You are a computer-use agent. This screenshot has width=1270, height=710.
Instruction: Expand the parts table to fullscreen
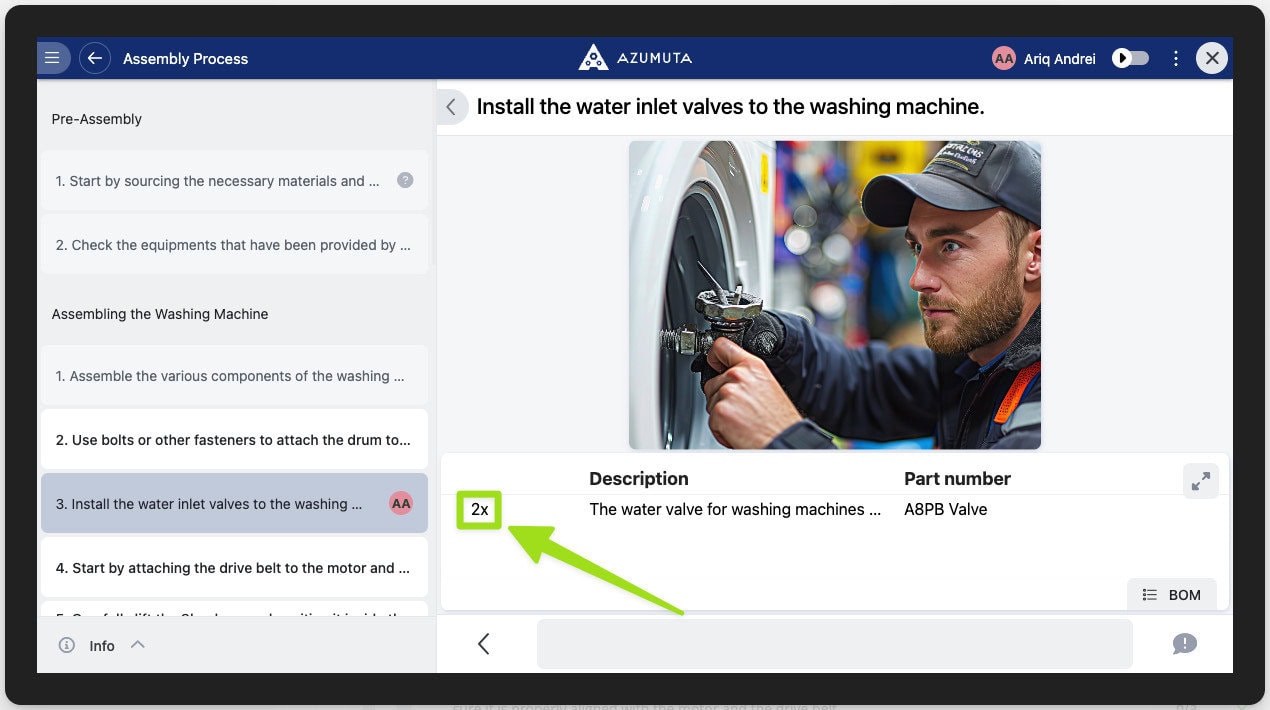(x=1200, y=481)
